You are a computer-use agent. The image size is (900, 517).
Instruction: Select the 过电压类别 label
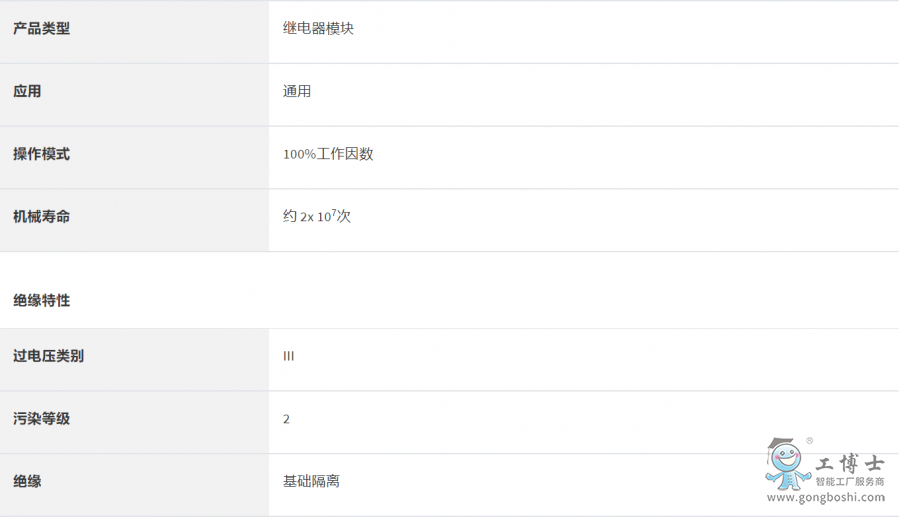tap(48, 356)
